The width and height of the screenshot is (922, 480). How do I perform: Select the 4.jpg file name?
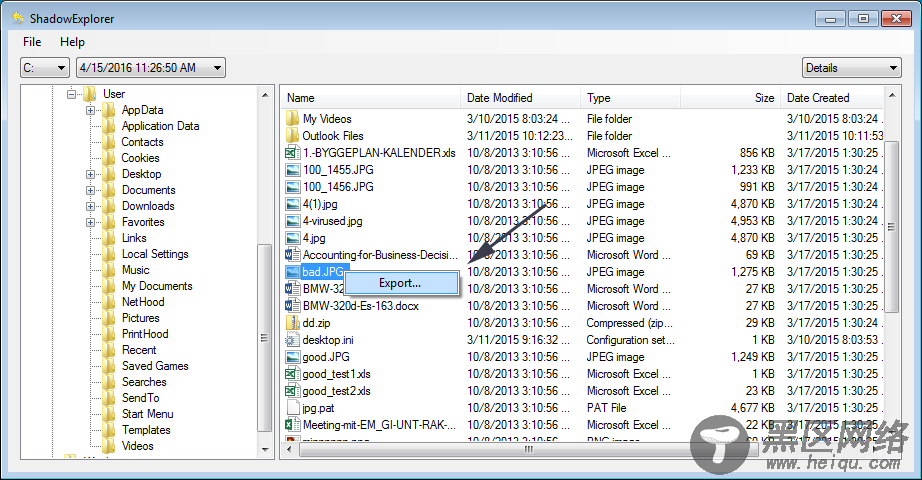click(x=314, y=238)
